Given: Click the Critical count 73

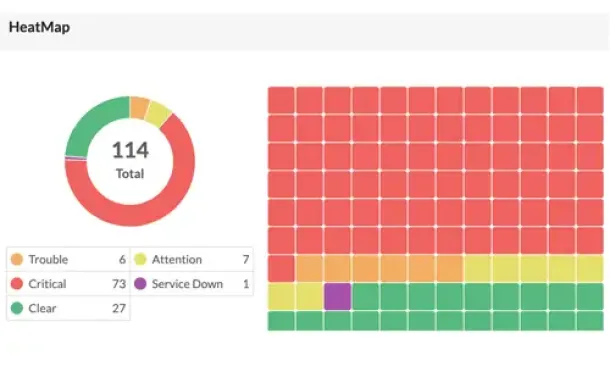Looking at the screenshot, I should [x=119, y=284].
